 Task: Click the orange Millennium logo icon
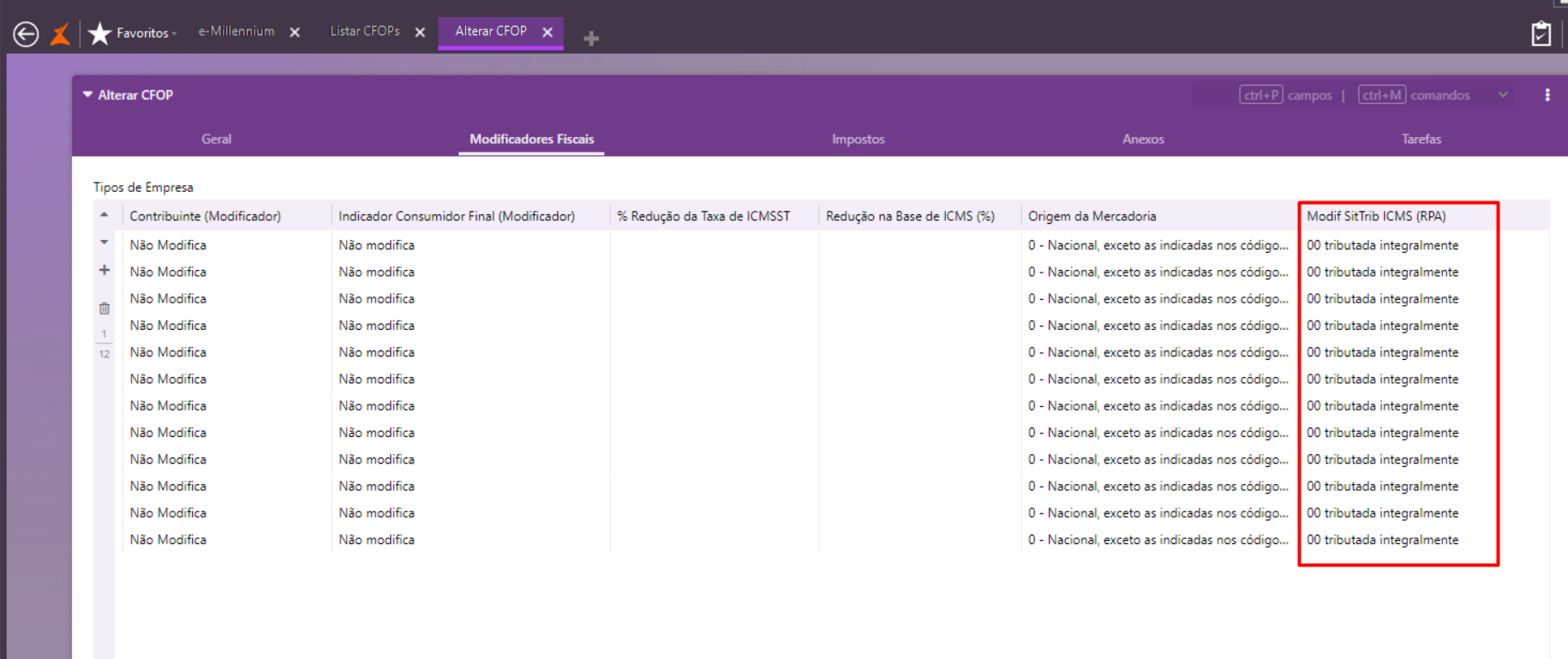click(61, 34)
